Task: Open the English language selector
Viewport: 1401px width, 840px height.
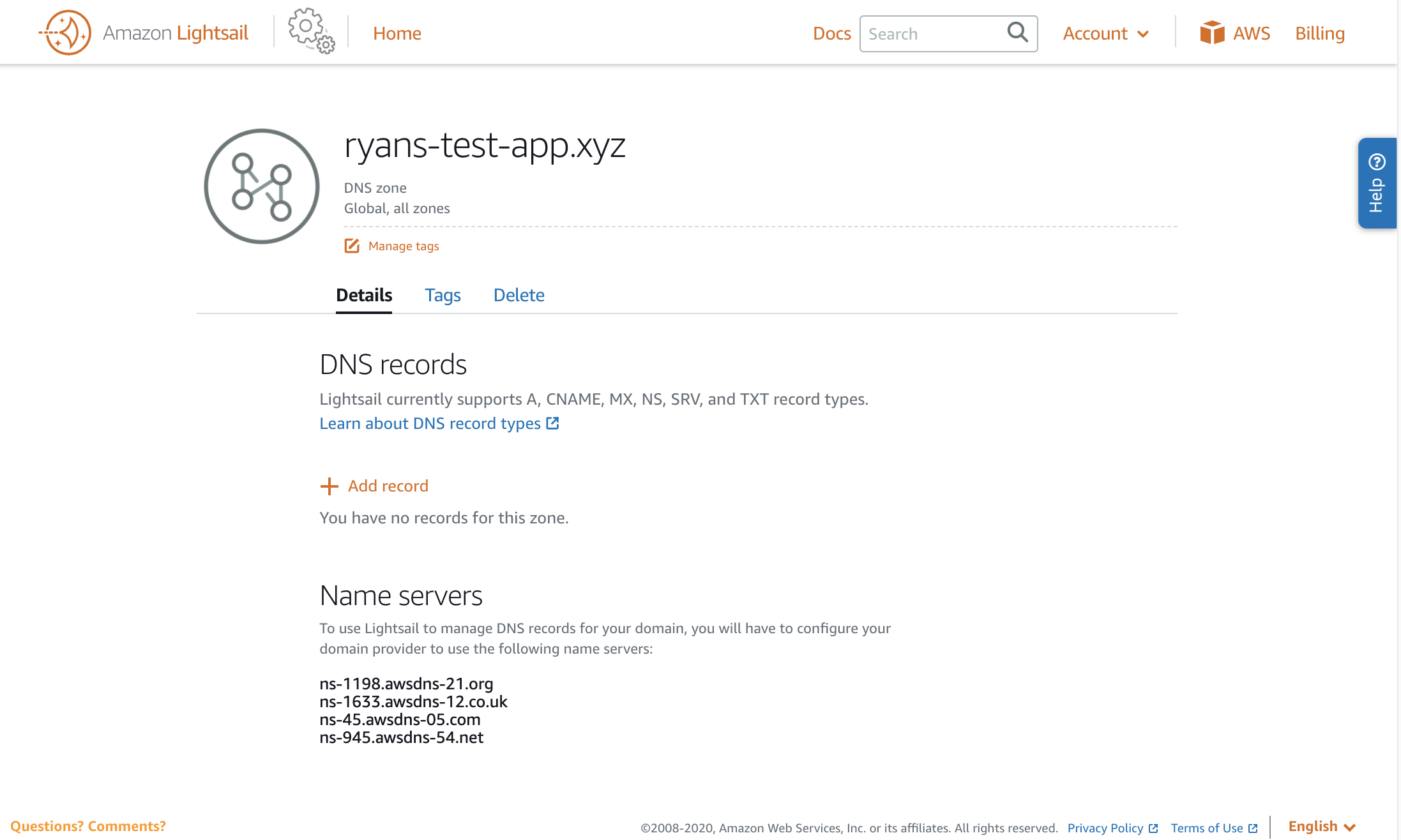Action: click(x=1321, y=827)
